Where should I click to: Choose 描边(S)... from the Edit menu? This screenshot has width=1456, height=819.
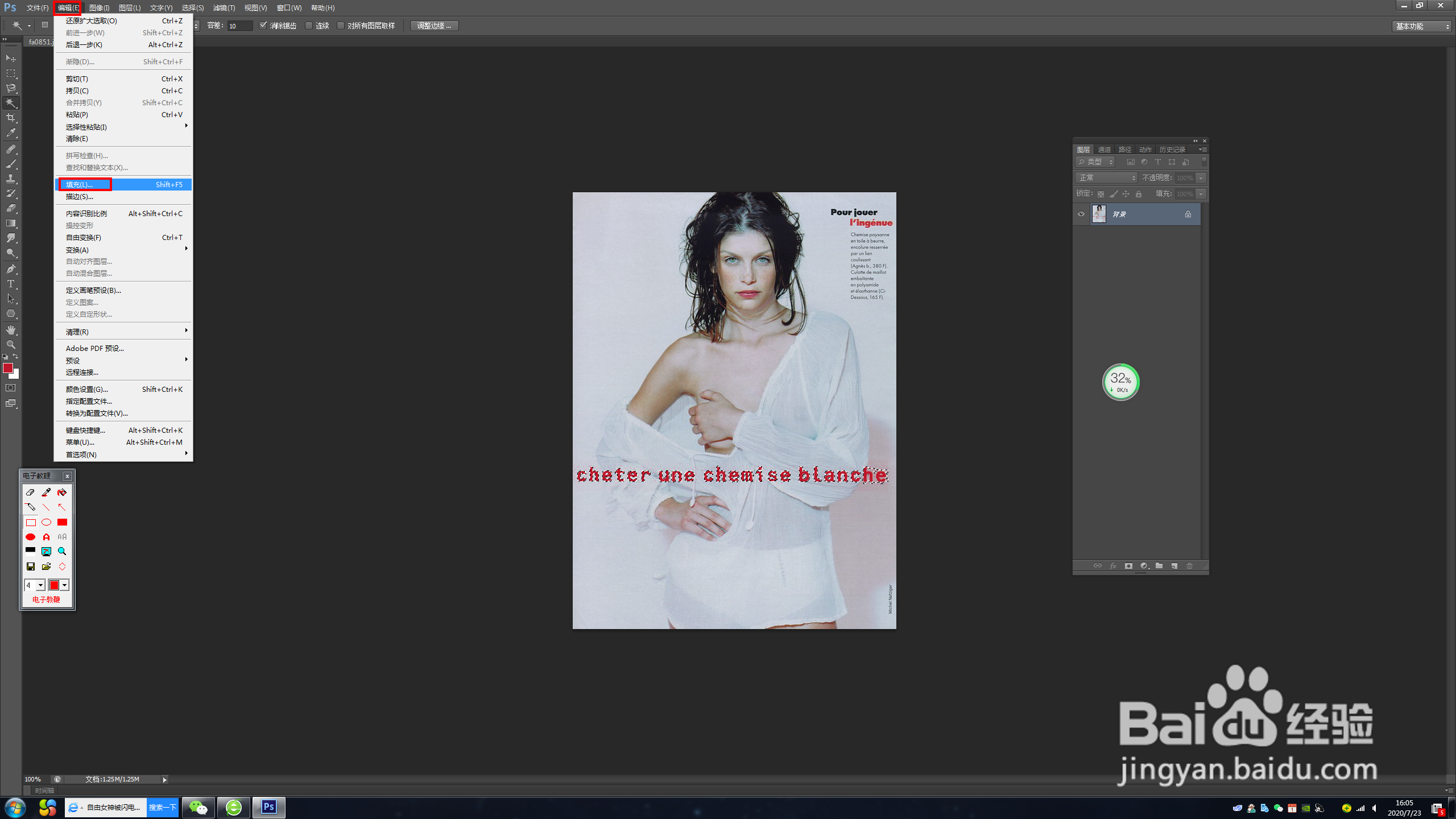pos(80,197)
